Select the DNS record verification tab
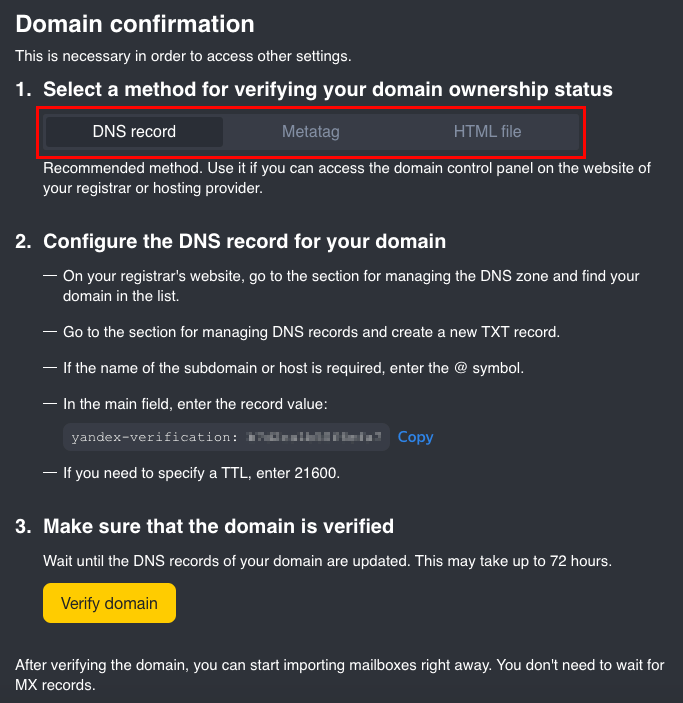Screen dimensions: 683x703 pyautogui.click(x=134, y=132)
